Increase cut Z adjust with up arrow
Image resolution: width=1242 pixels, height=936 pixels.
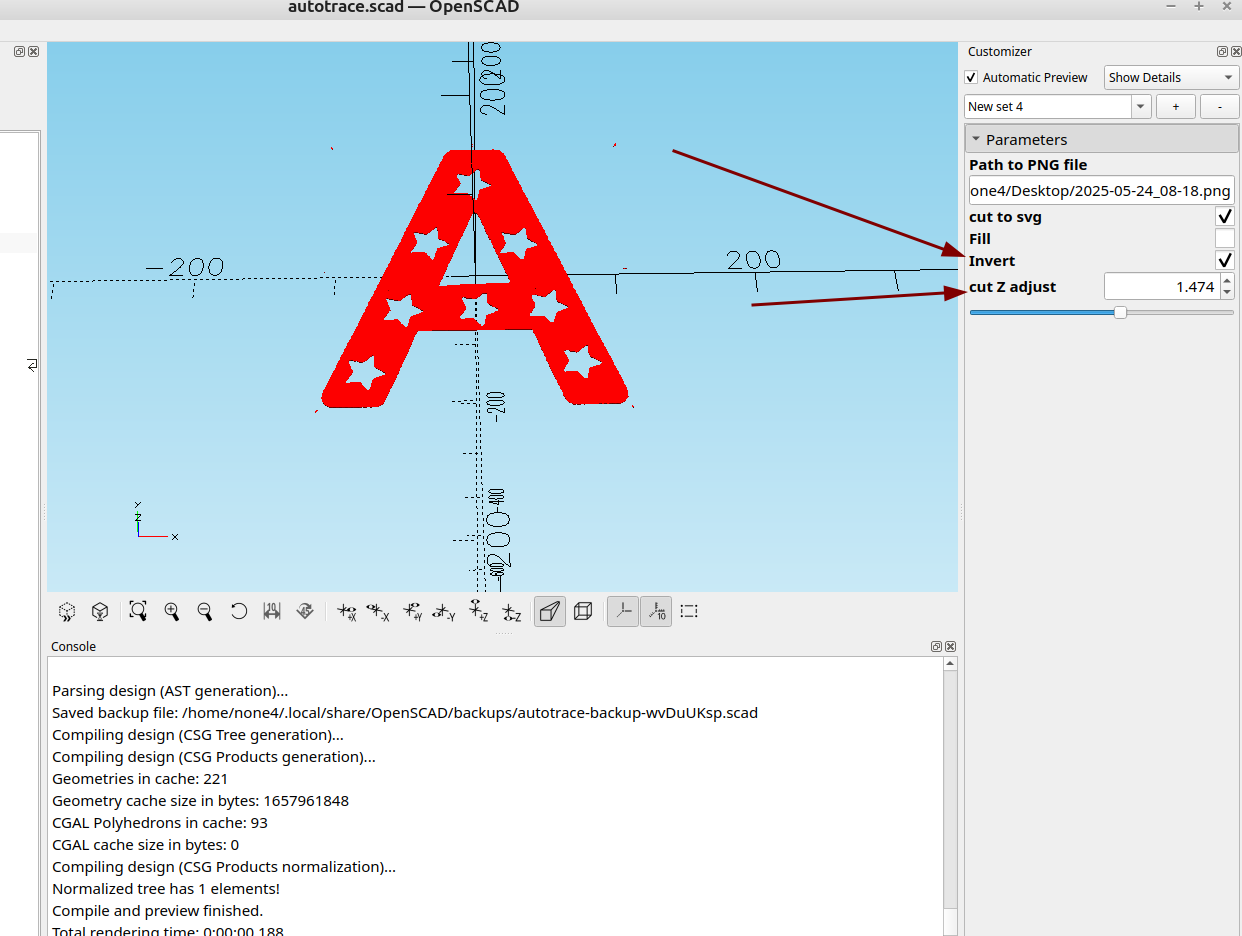click(x=1227, y=281)
